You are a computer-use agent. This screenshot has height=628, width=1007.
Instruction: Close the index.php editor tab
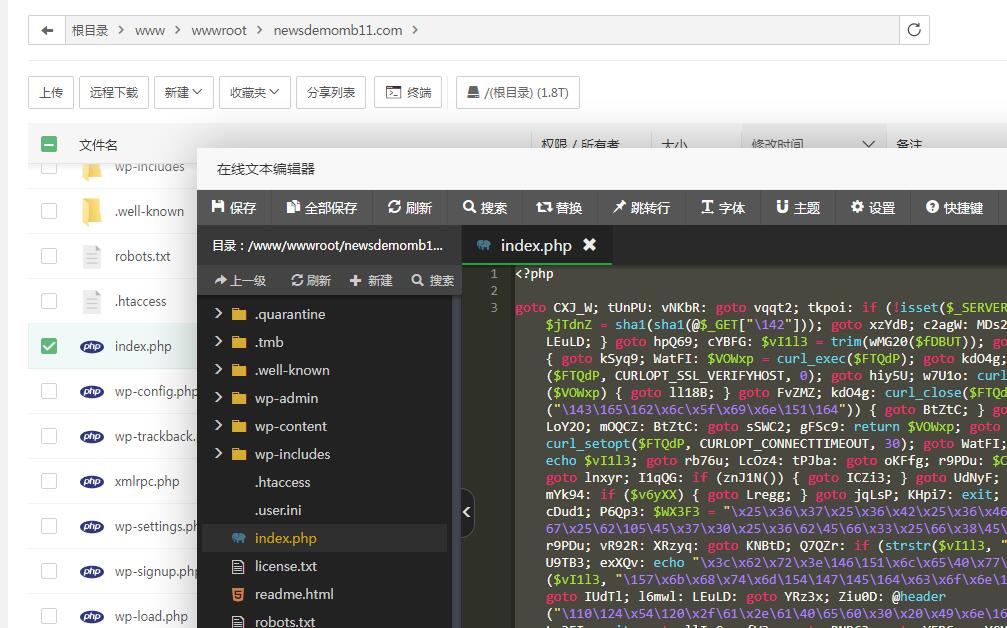[589, 245]
